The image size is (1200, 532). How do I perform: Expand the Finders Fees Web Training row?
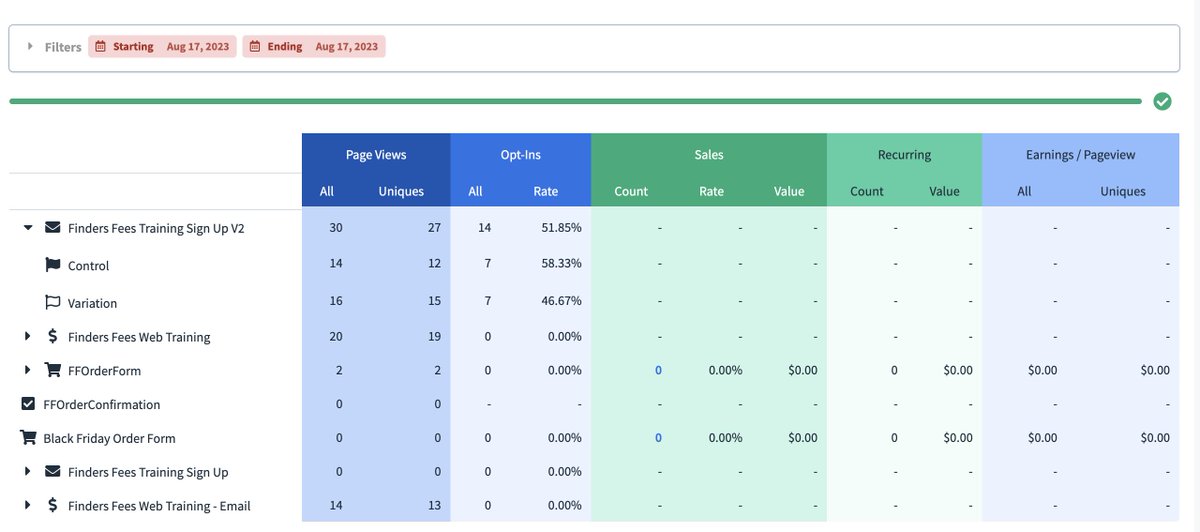[x=28, y=337]
